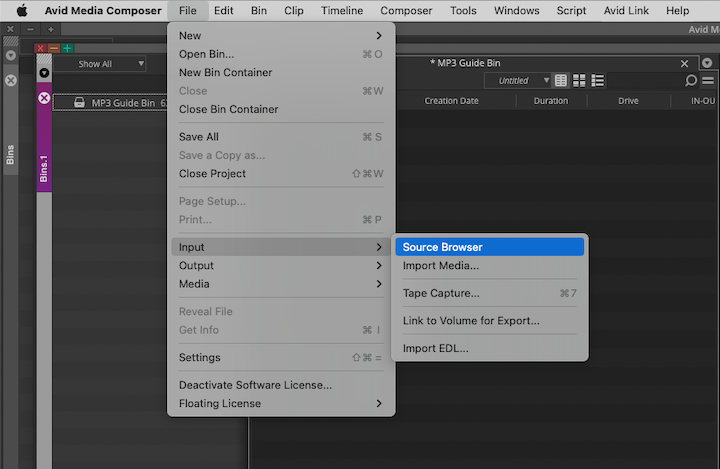
Task: Choose Import Media... option
Action: click(489, 266)
